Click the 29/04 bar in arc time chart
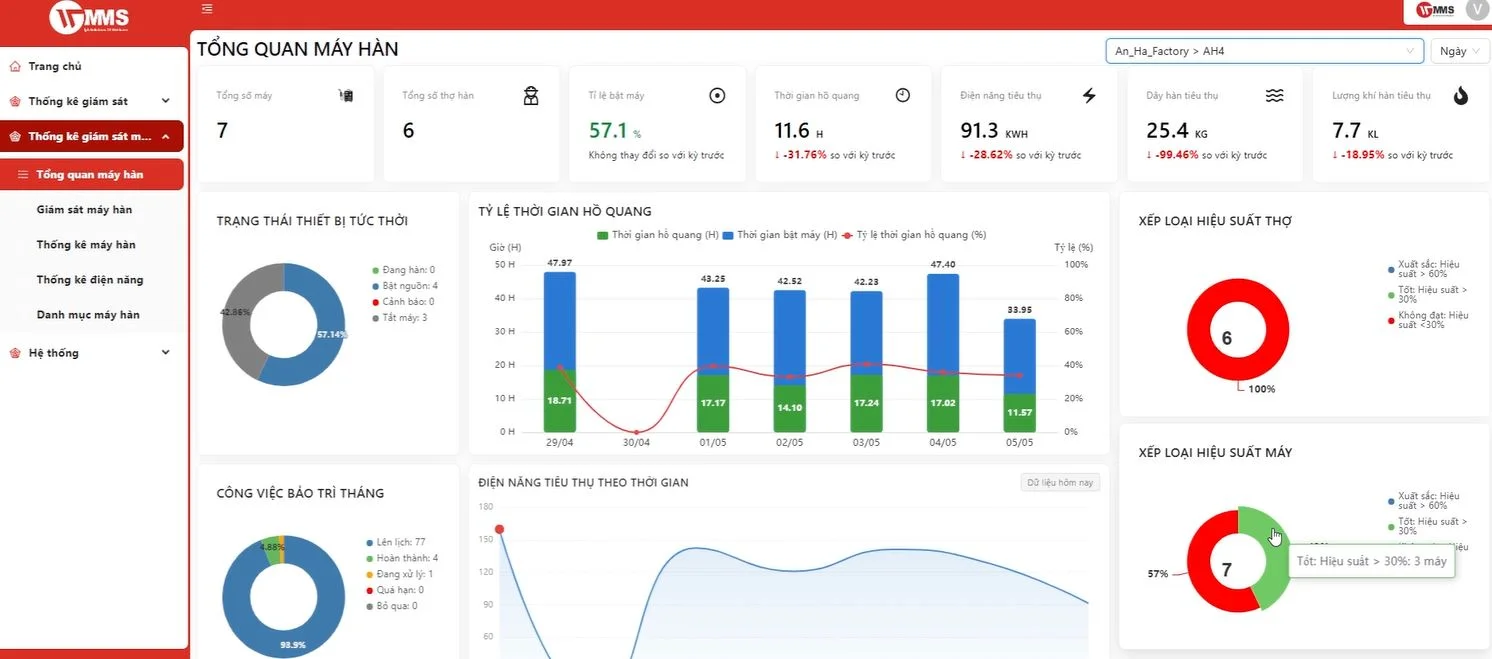 560,352
